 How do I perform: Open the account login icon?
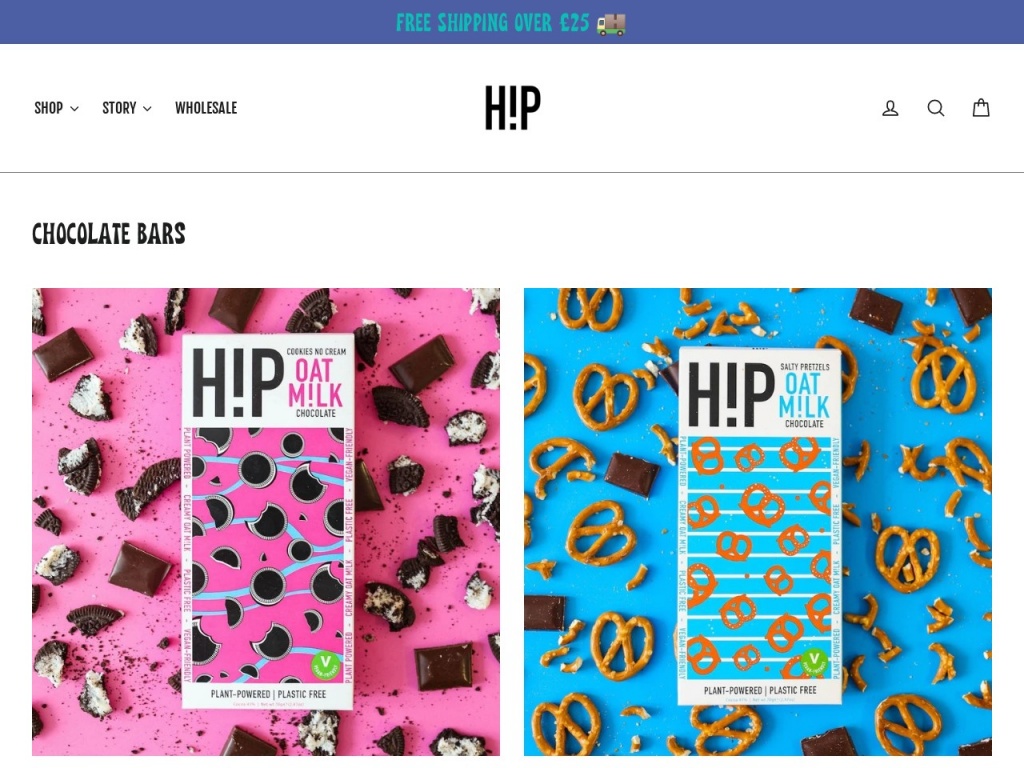pyautogui.click(x=890, y=108)
